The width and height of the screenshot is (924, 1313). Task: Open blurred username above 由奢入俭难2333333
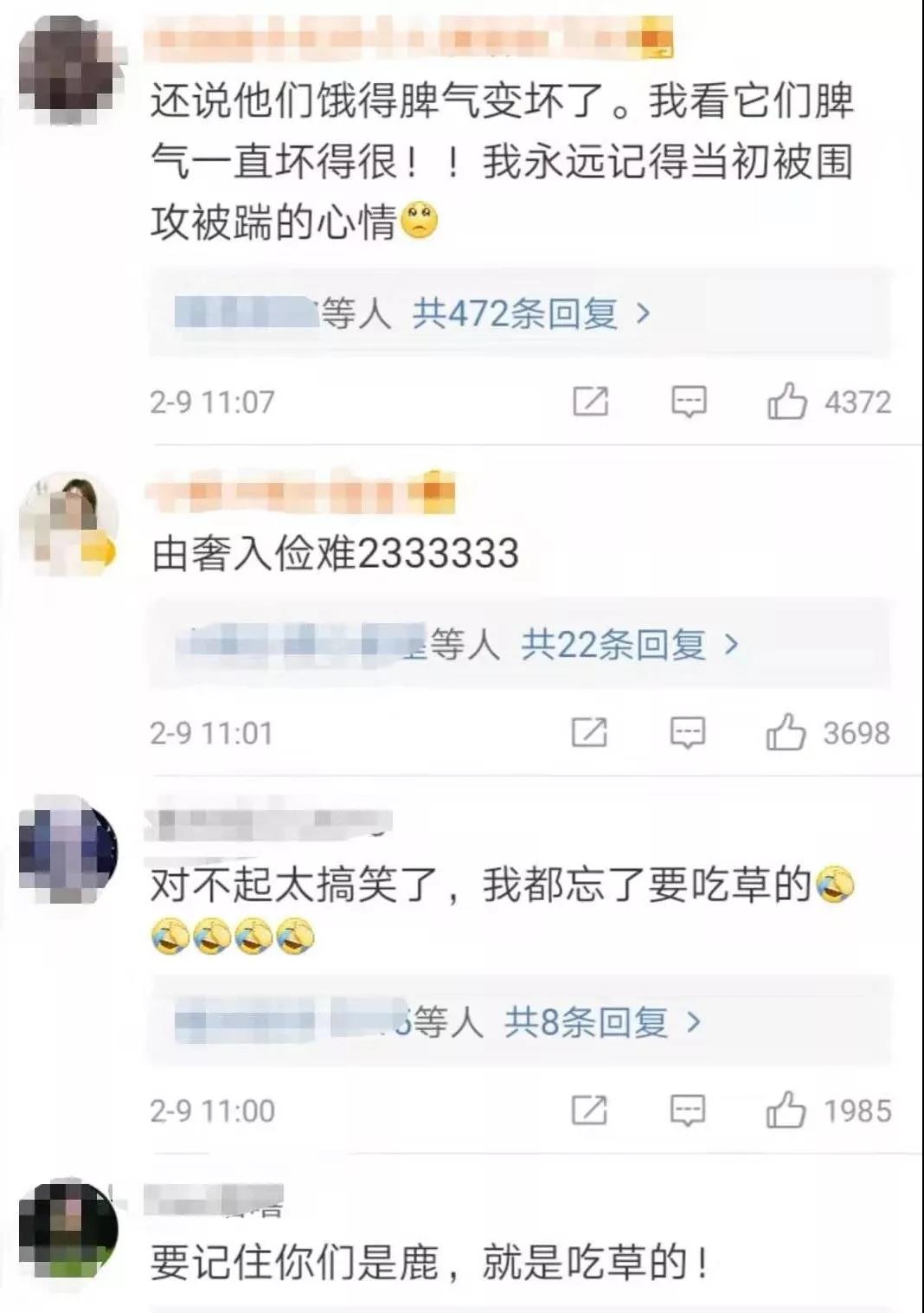pos(300,492)
